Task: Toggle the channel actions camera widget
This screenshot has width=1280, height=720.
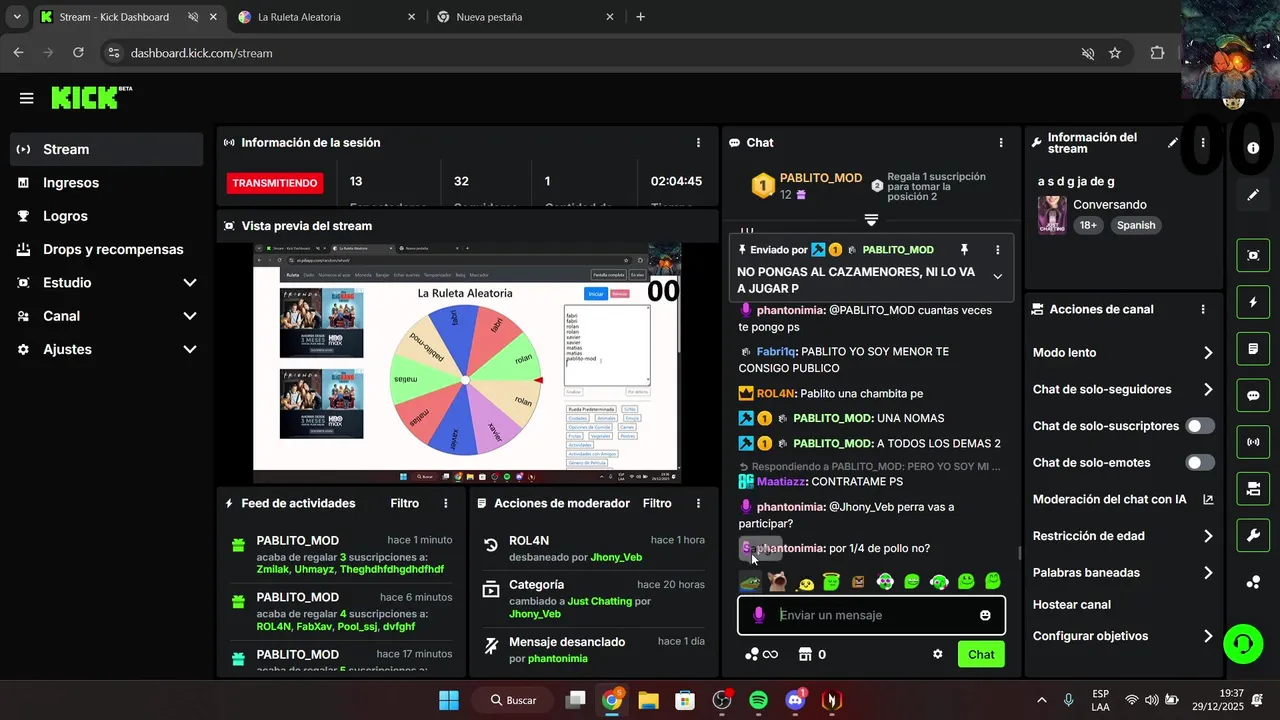Action: tap(1253, 489)
